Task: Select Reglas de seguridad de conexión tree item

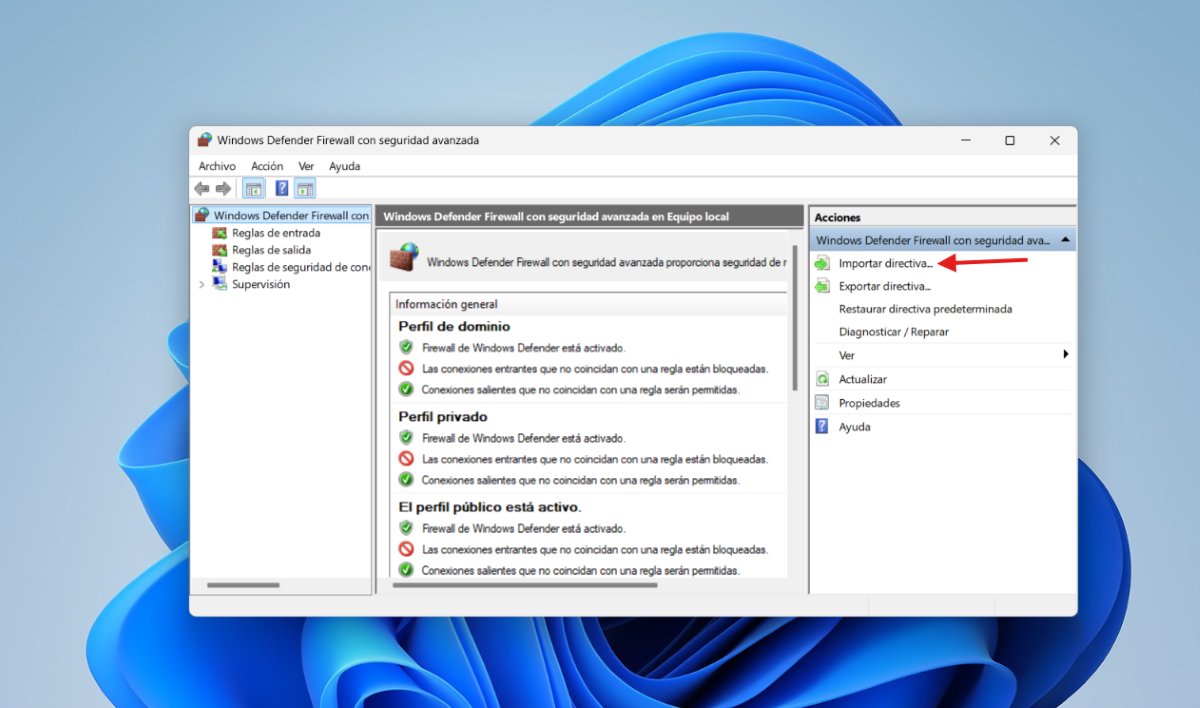Action: point(301,267)
